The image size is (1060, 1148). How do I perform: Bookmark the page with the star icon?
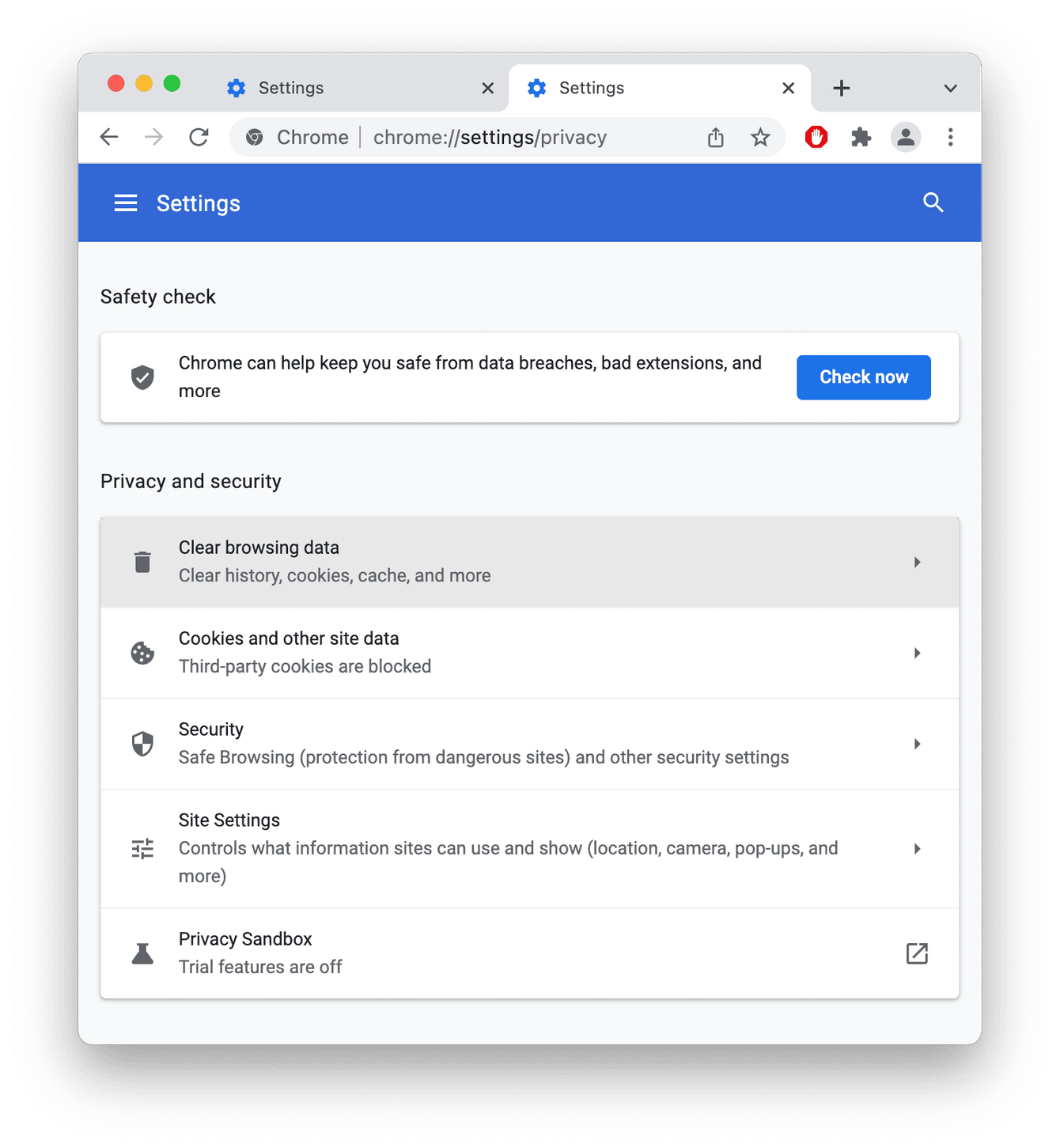[x=760, y=137]
